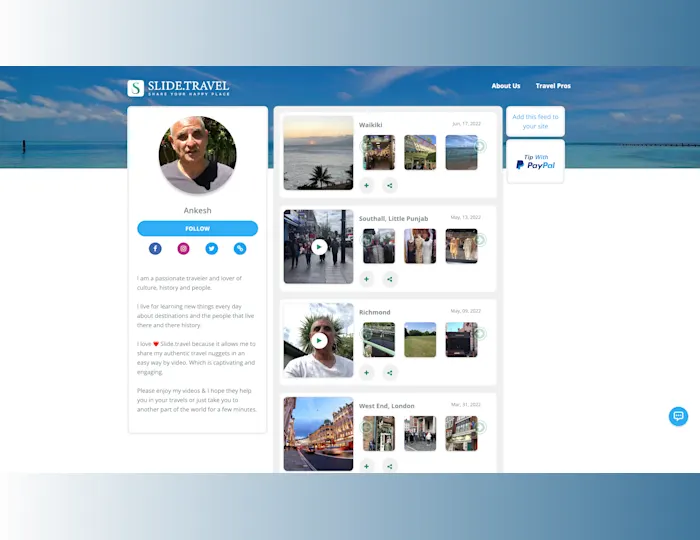
Task: Select third Waikiki beach thumbnail
Action: (x=461, y=153)
